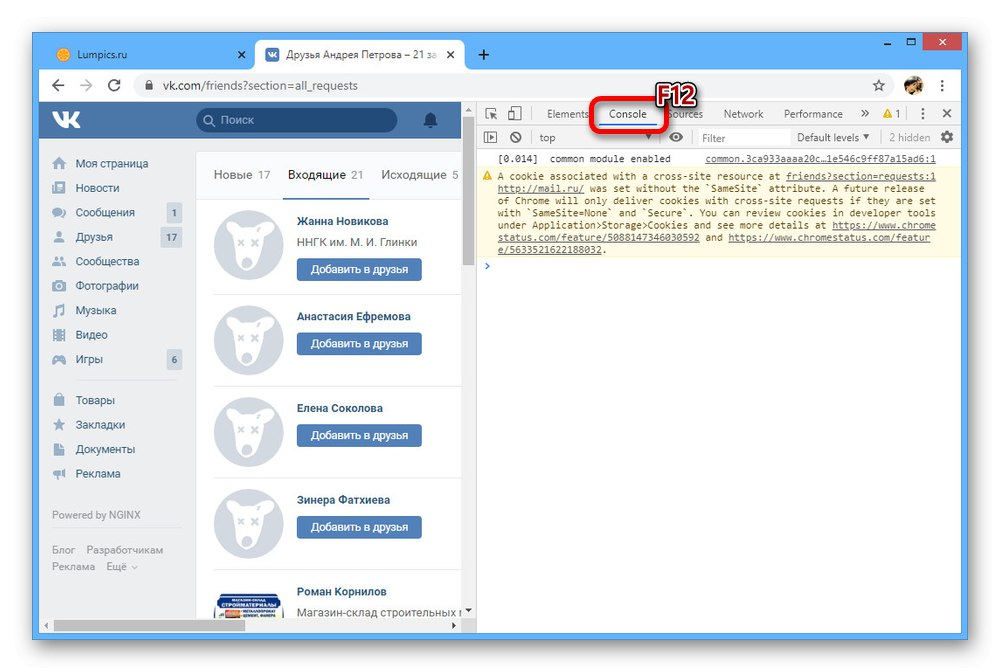Open Фотографии via the camera icon
Viewport: 1000px width, 672px height.
click(60, 285)
